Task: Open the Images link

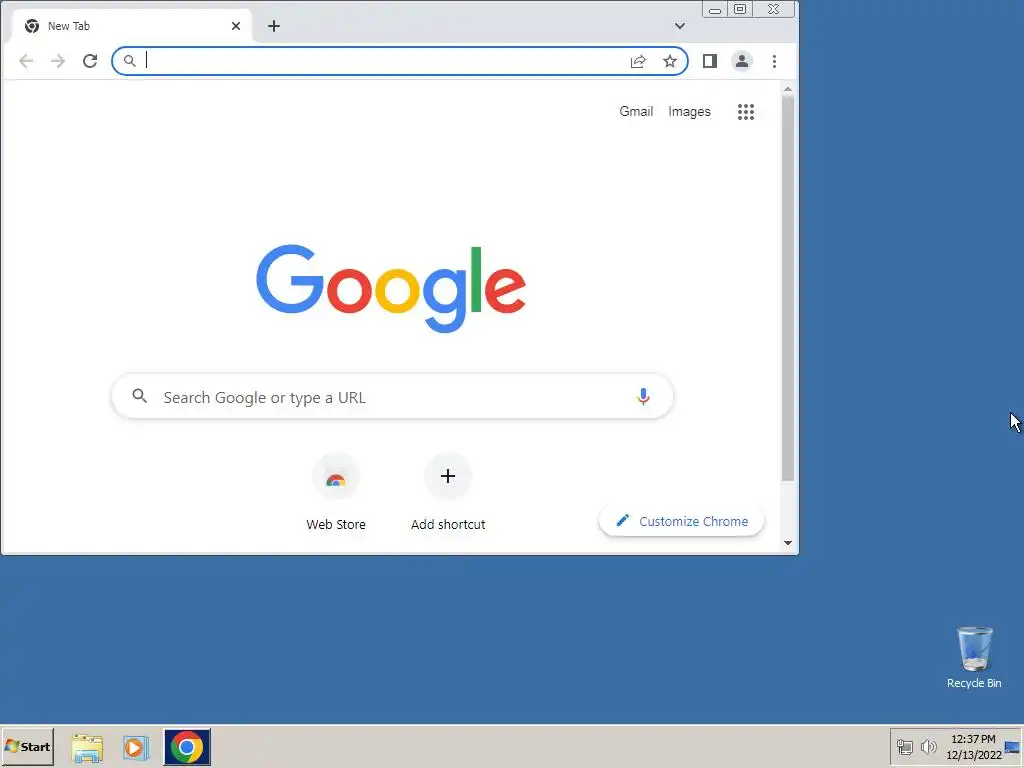Action: 689,112
